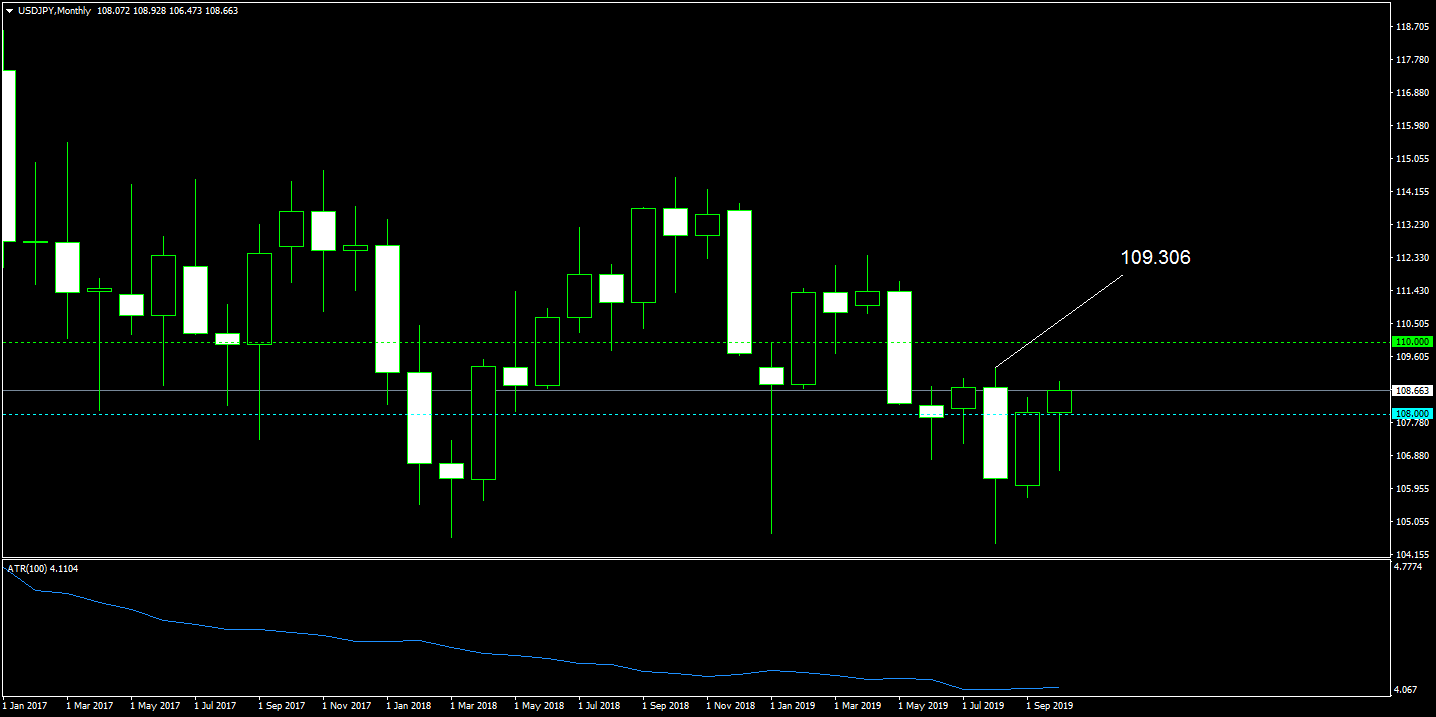Screen dimensions: 1436x717
Task: Click the 1 Jul 2017 date label
Action: click(x=217, y=706)
